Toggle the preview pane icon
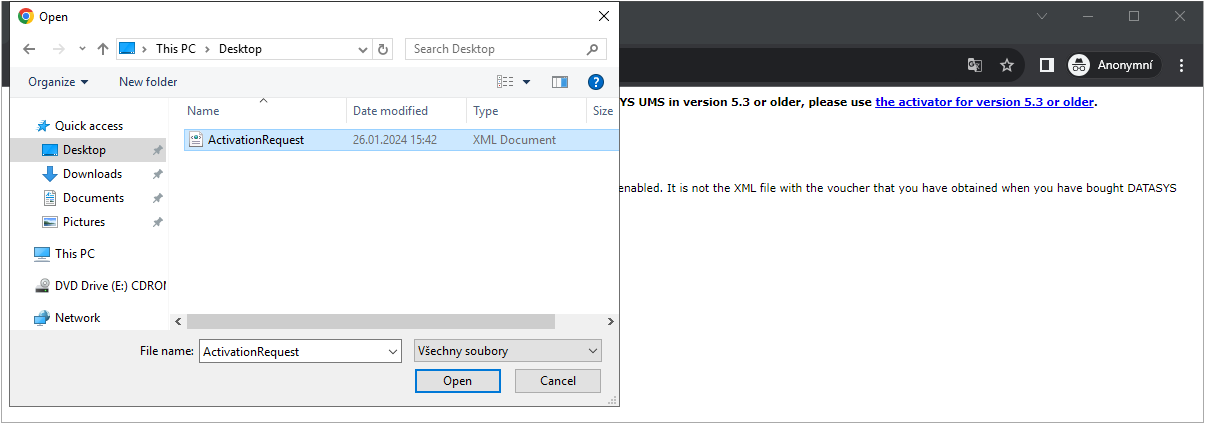The height and width of the screenshot is (424, 1205). [559, 82]
